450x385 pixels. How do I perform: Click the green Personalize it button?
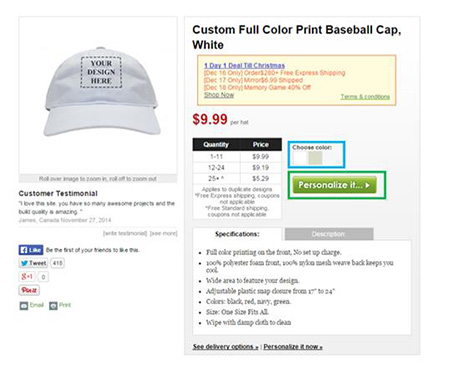coord(335,185)
